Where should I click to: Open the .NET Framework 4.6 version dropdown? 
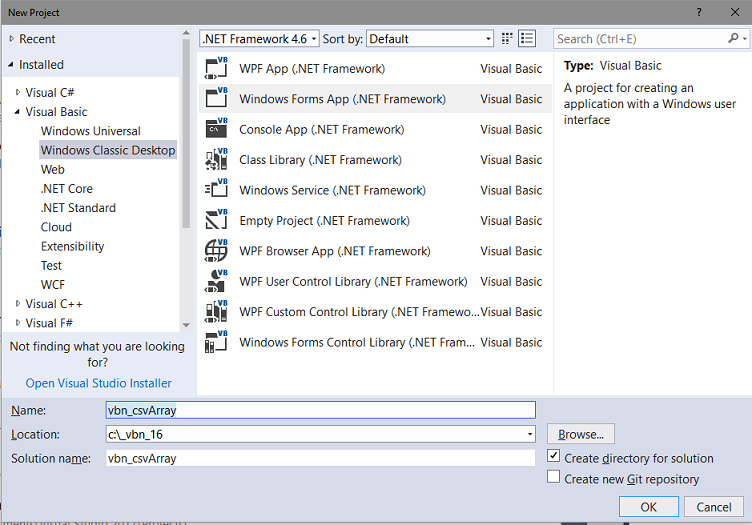click(259, 39)
